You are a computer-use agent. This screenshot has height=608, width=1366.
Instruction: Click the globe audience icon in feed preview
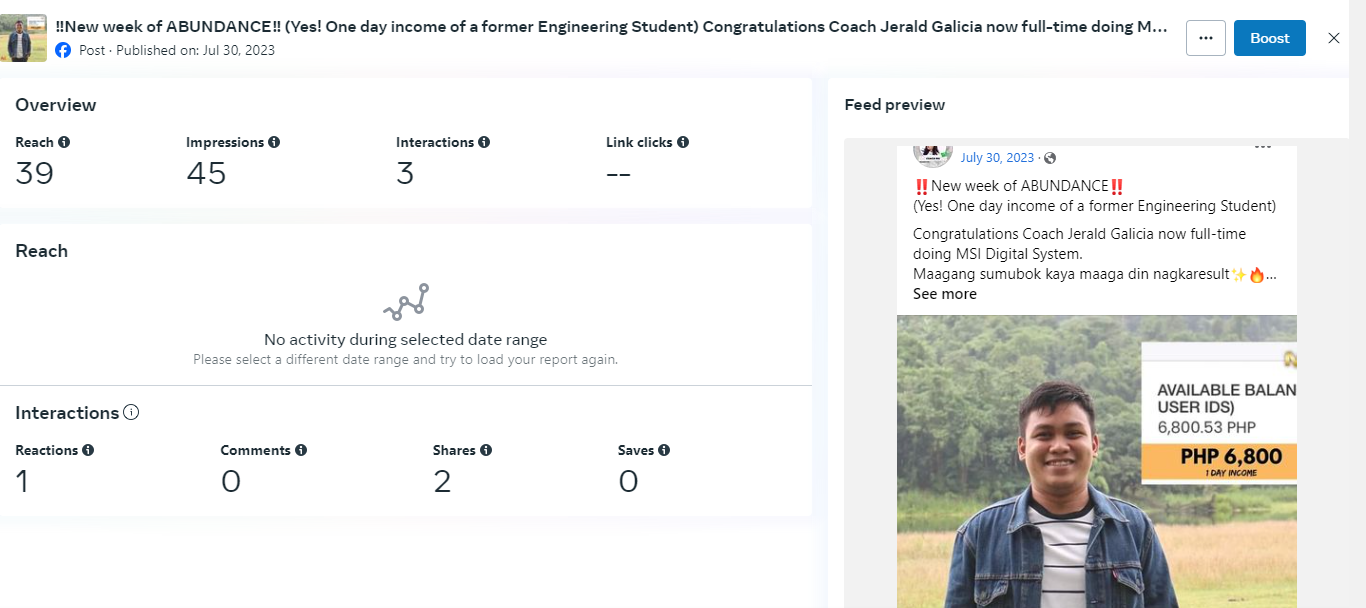pyautogui.click(x=1050, y=158)
